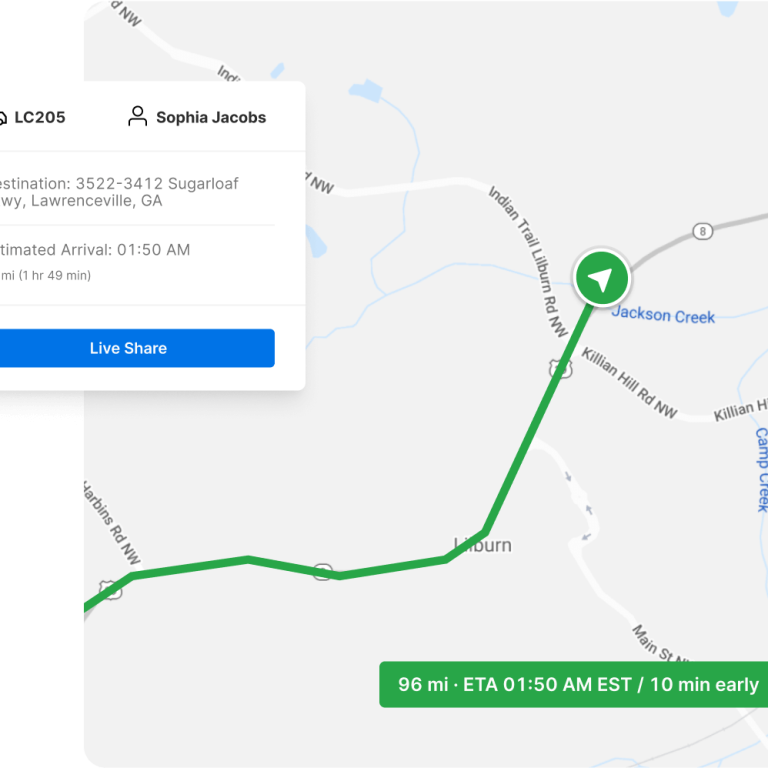Click the green vehicle location marker
Image resolution: width=768 pixels, height=768 pixels.
point(601,278)
